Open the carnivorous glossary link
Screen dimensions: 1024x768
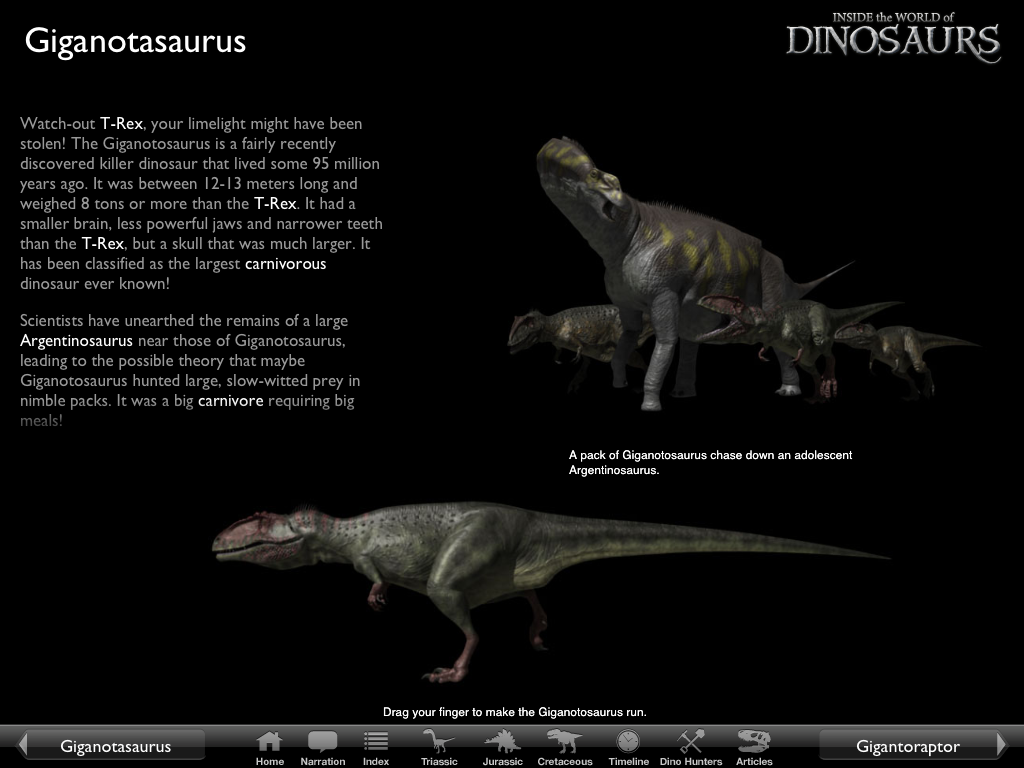(285, 264)
